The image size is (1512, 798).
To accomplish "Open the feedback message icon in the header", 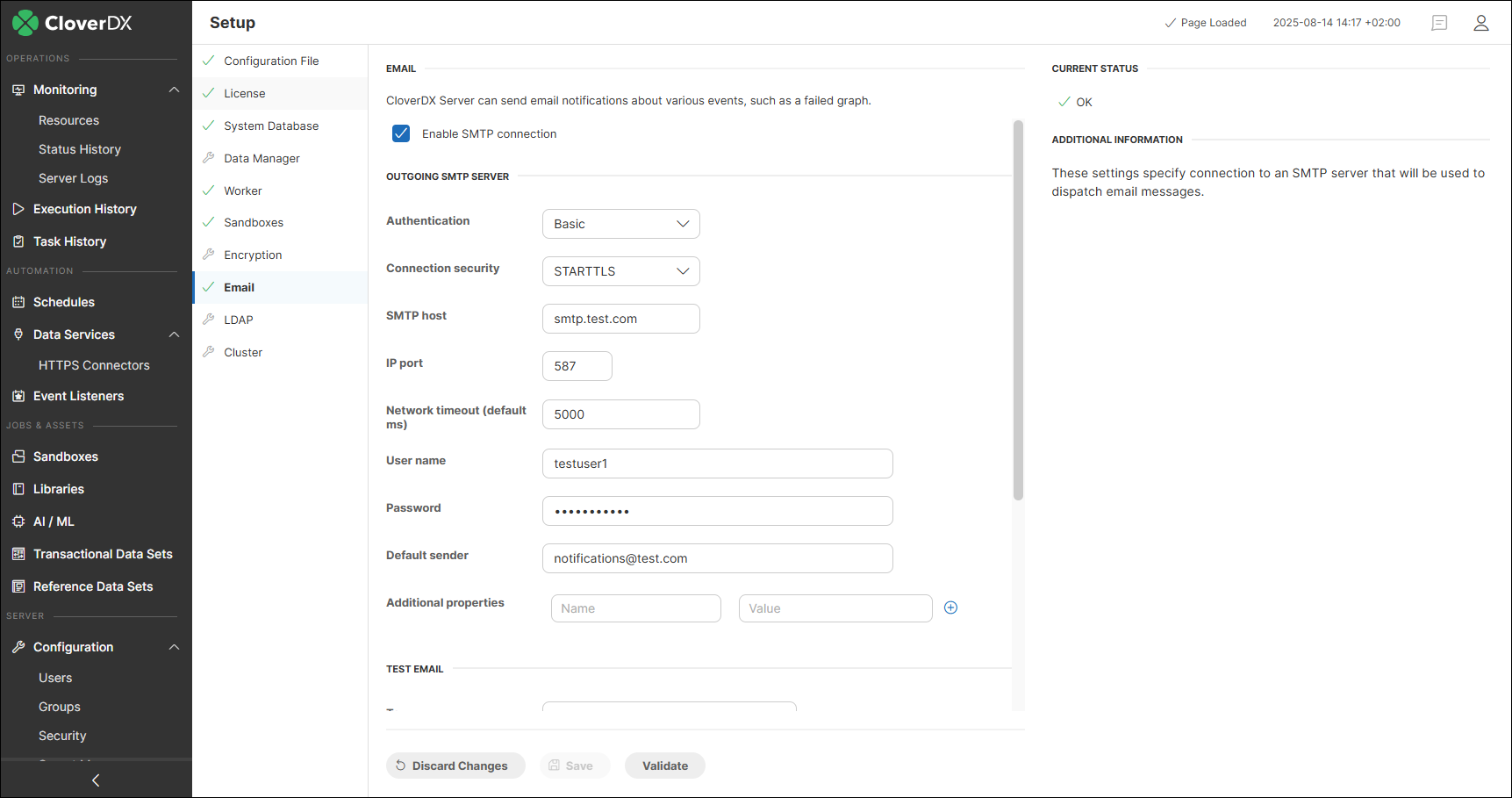I will click(1438, 23).
